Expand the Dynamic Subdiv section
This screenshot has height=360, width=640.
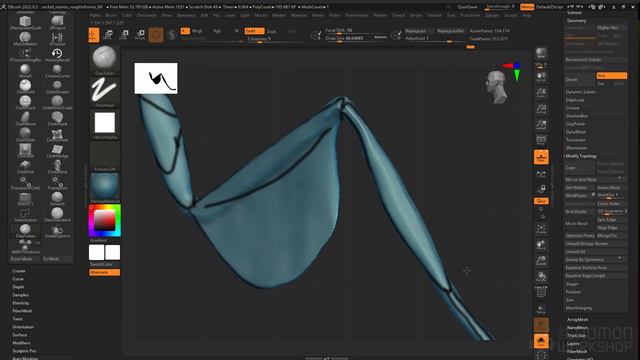coord(581,92)
